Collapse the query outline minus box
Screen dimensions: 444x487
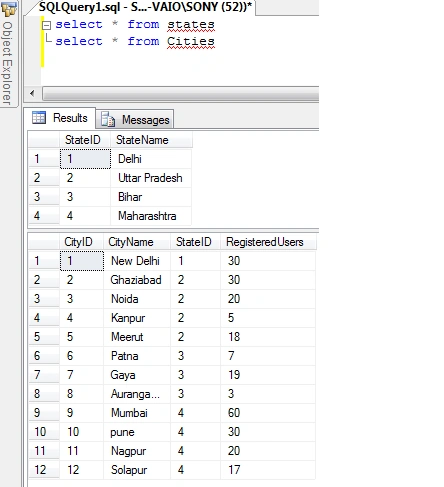point(47,25)
